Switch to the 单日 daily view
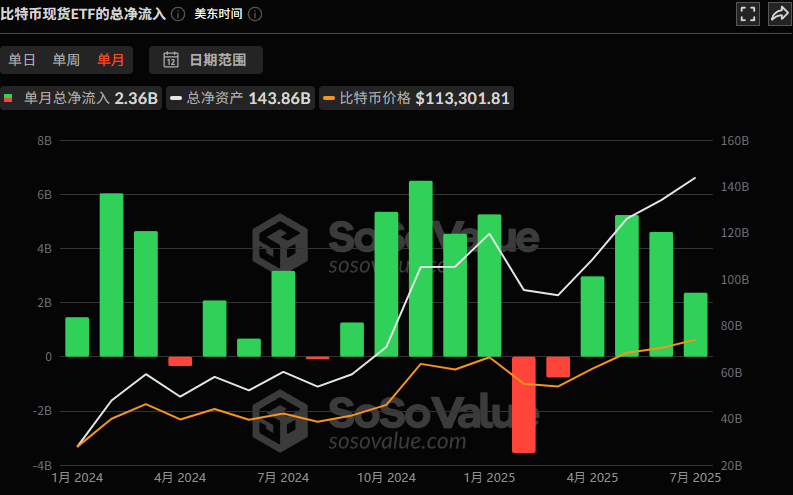This screenshot has width=793, height=495. (x=22, y=60)
